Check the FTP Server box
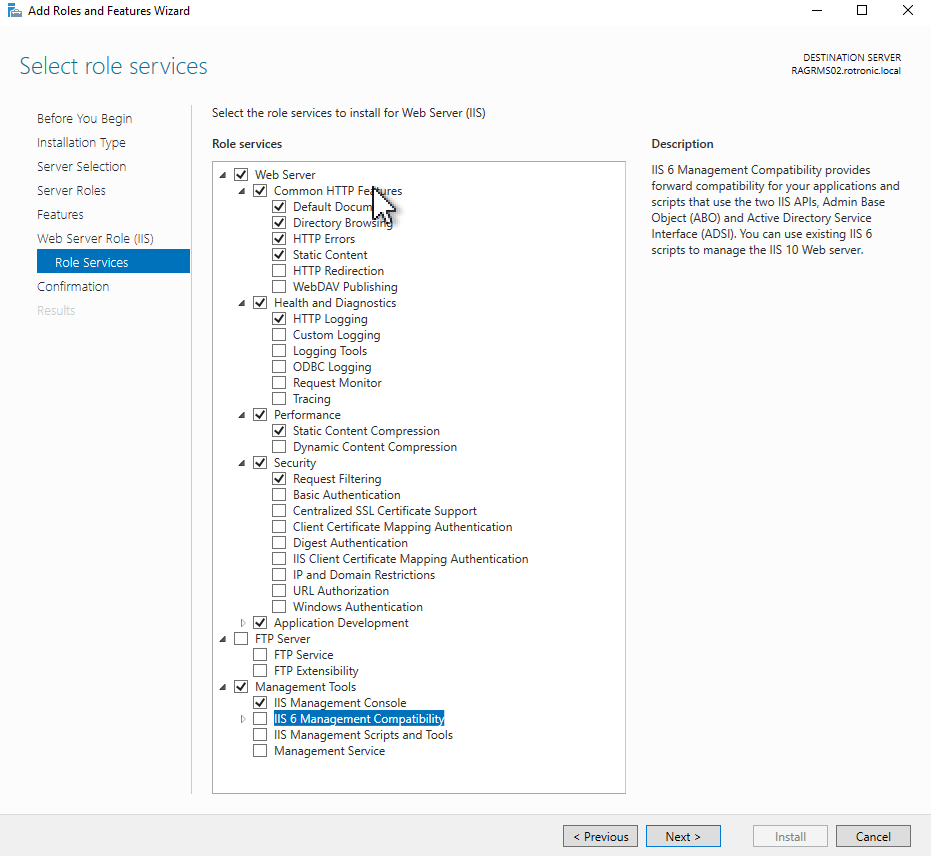 [x=241, y=639]
